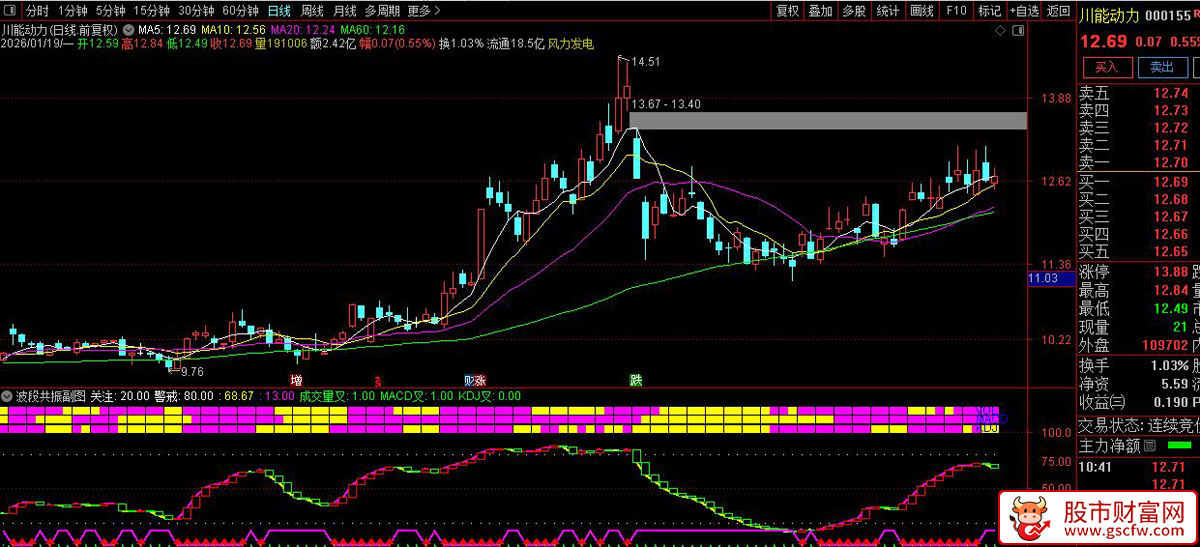Click the 14.51 high price label
Viewport: 1200px width, 547px height.
click(646, 62)
